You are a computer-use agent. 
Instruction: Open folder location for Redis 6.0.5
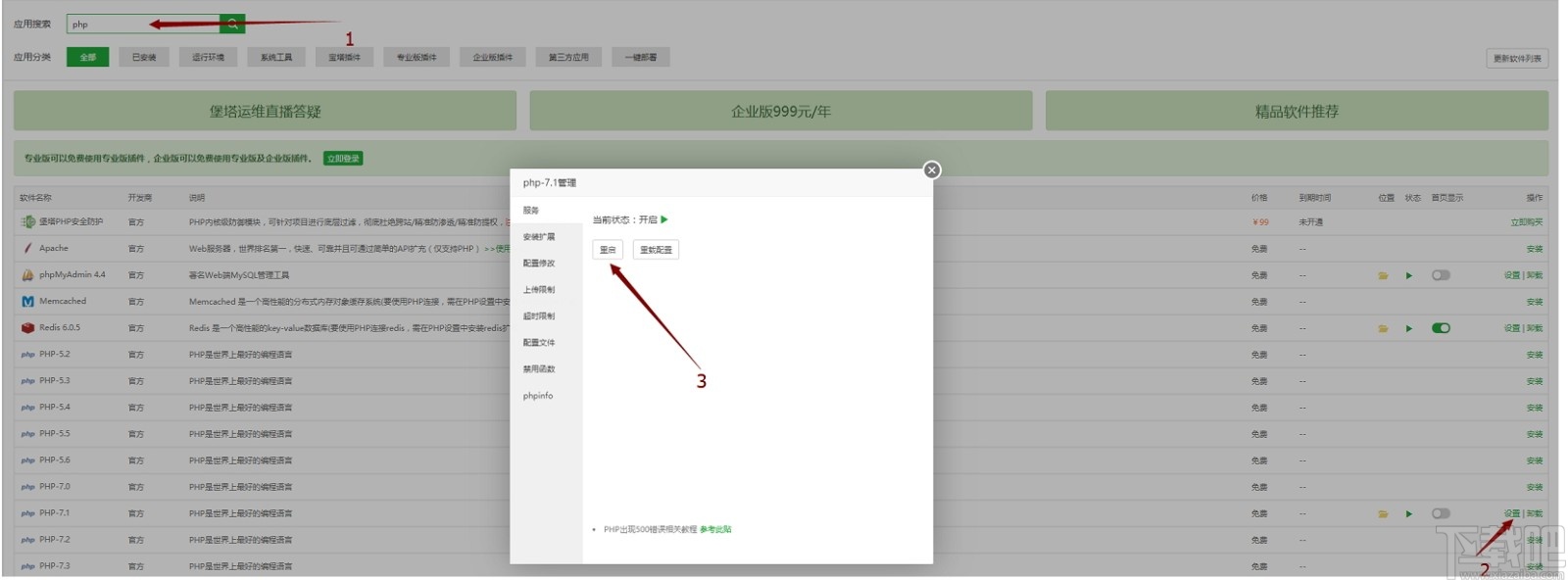1383,328
